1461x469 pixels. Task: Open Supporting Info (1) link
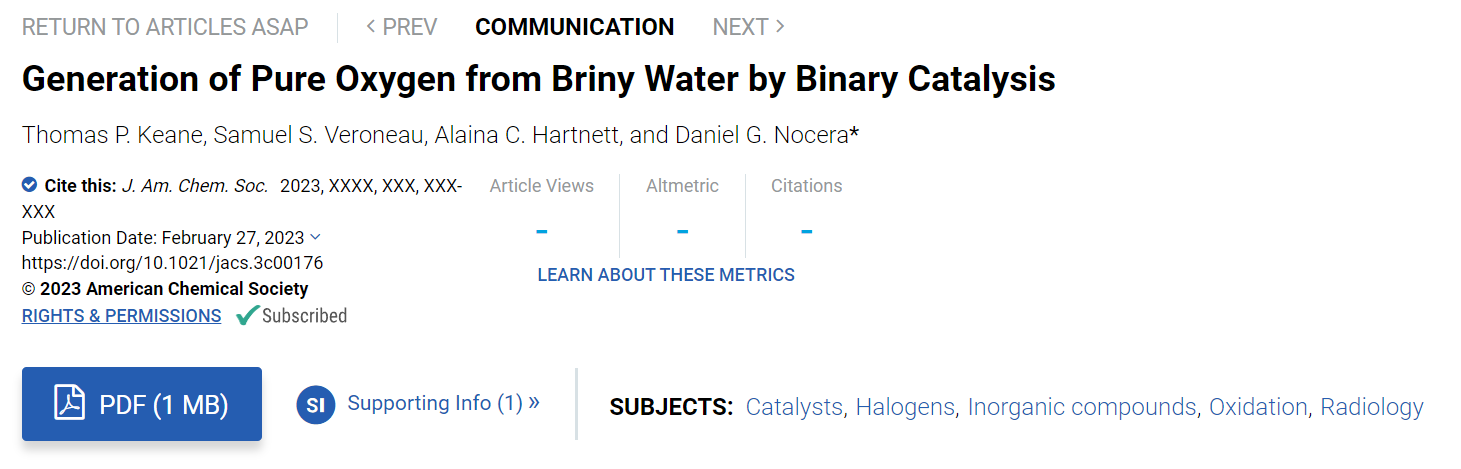(x=443, y=403)
